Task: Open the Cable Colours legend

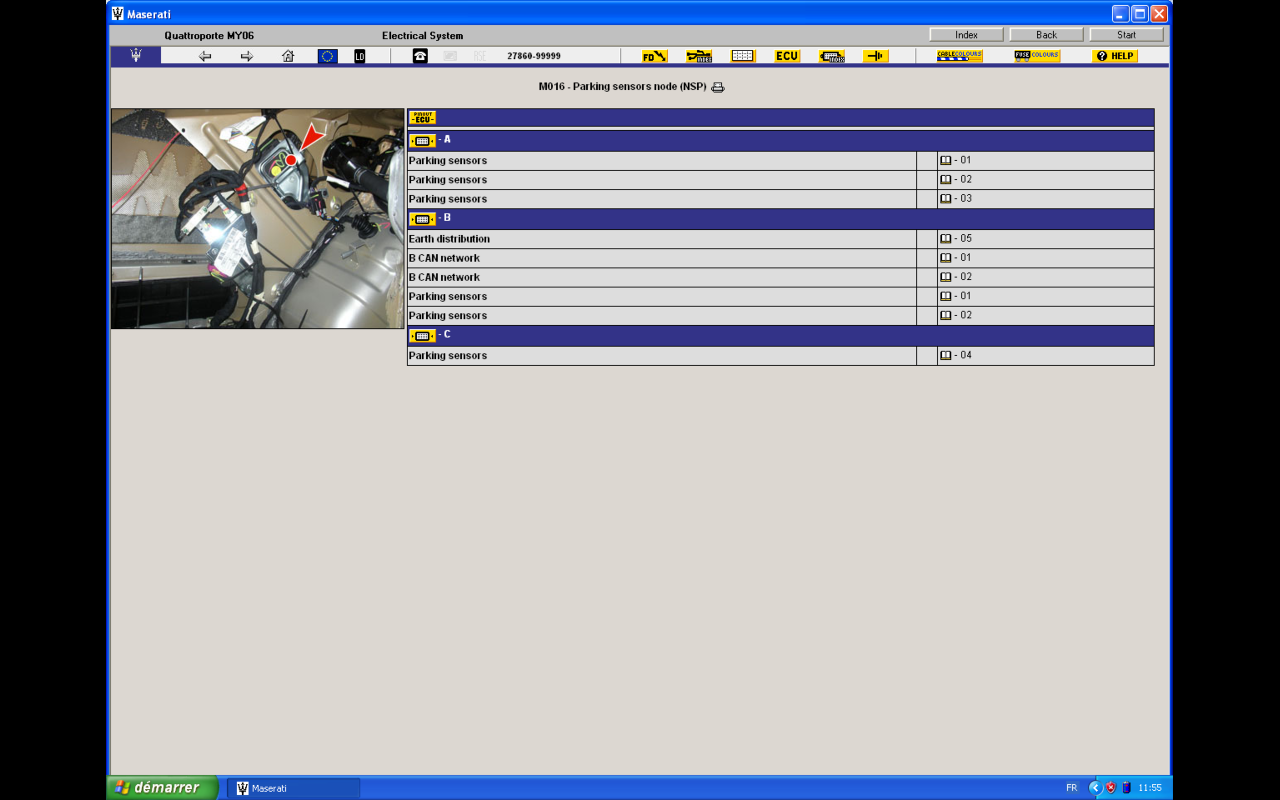Action: pos(960,56)
